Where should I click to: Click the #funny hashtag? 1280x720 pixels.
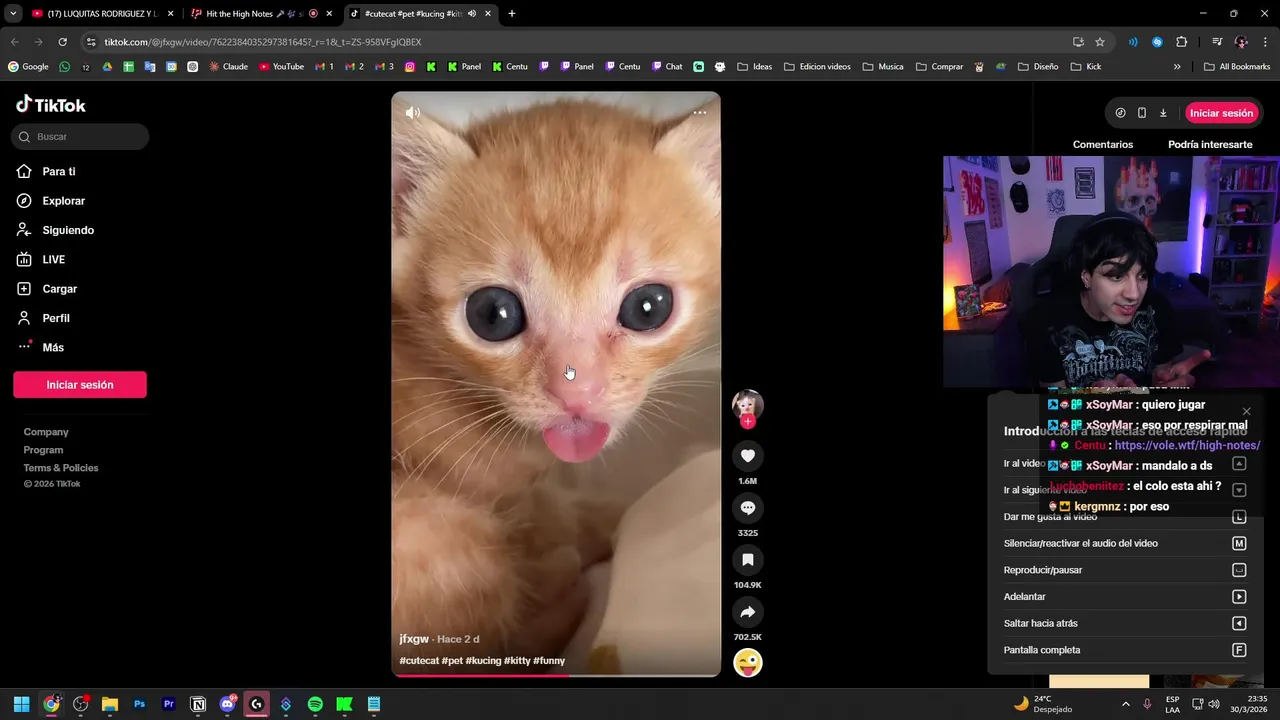click(x=549, y=661)
